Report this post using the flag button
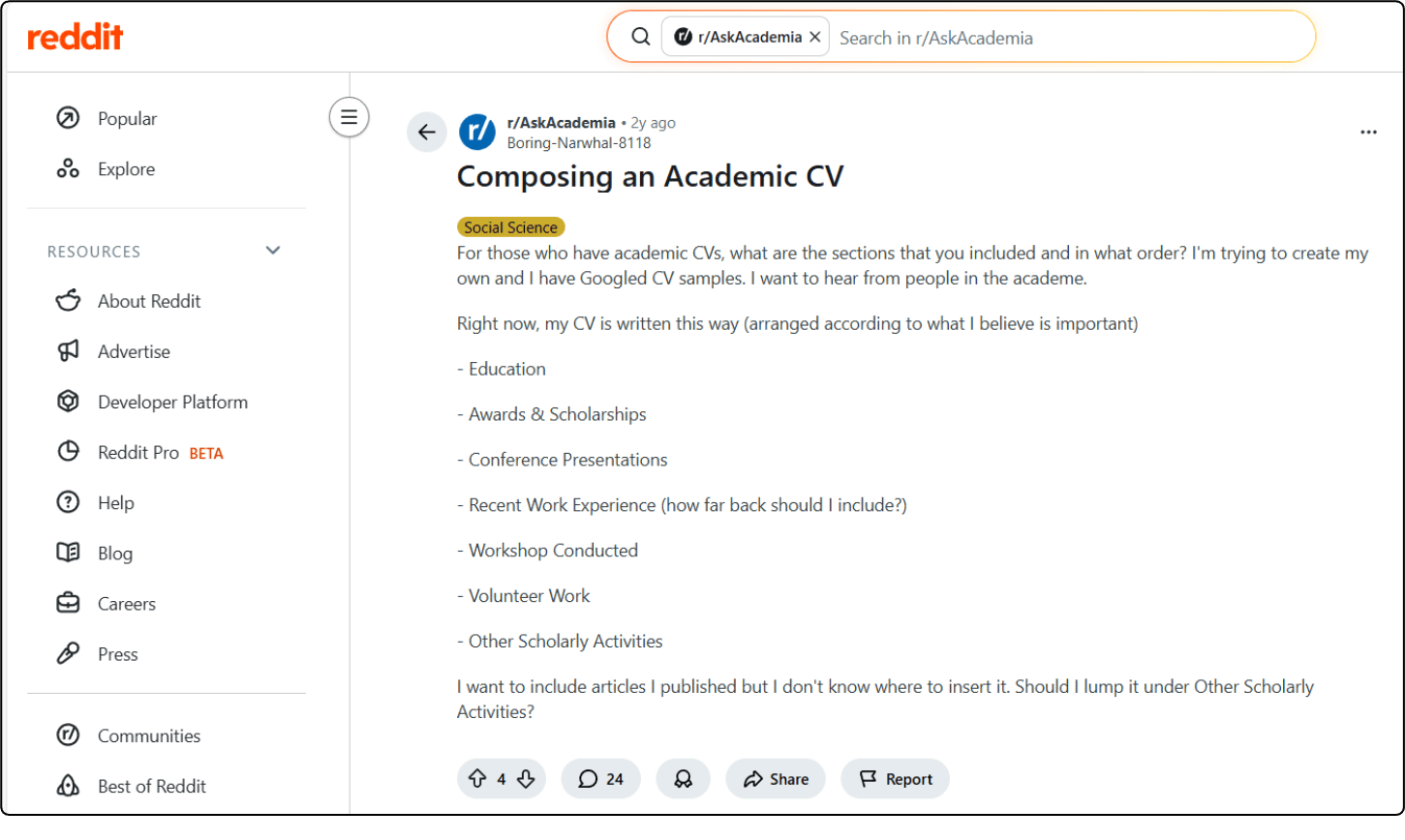Screen dimensions: 1405x840 click(x=895, y=779)
